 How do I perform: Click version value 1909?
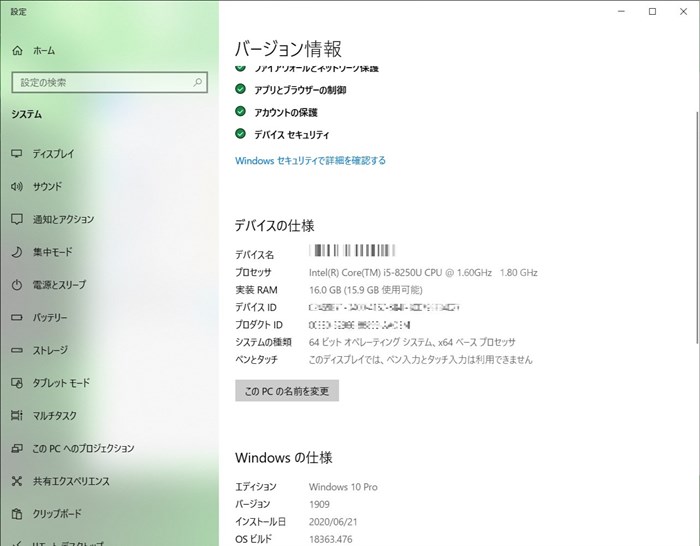click(x=319, y=504)
